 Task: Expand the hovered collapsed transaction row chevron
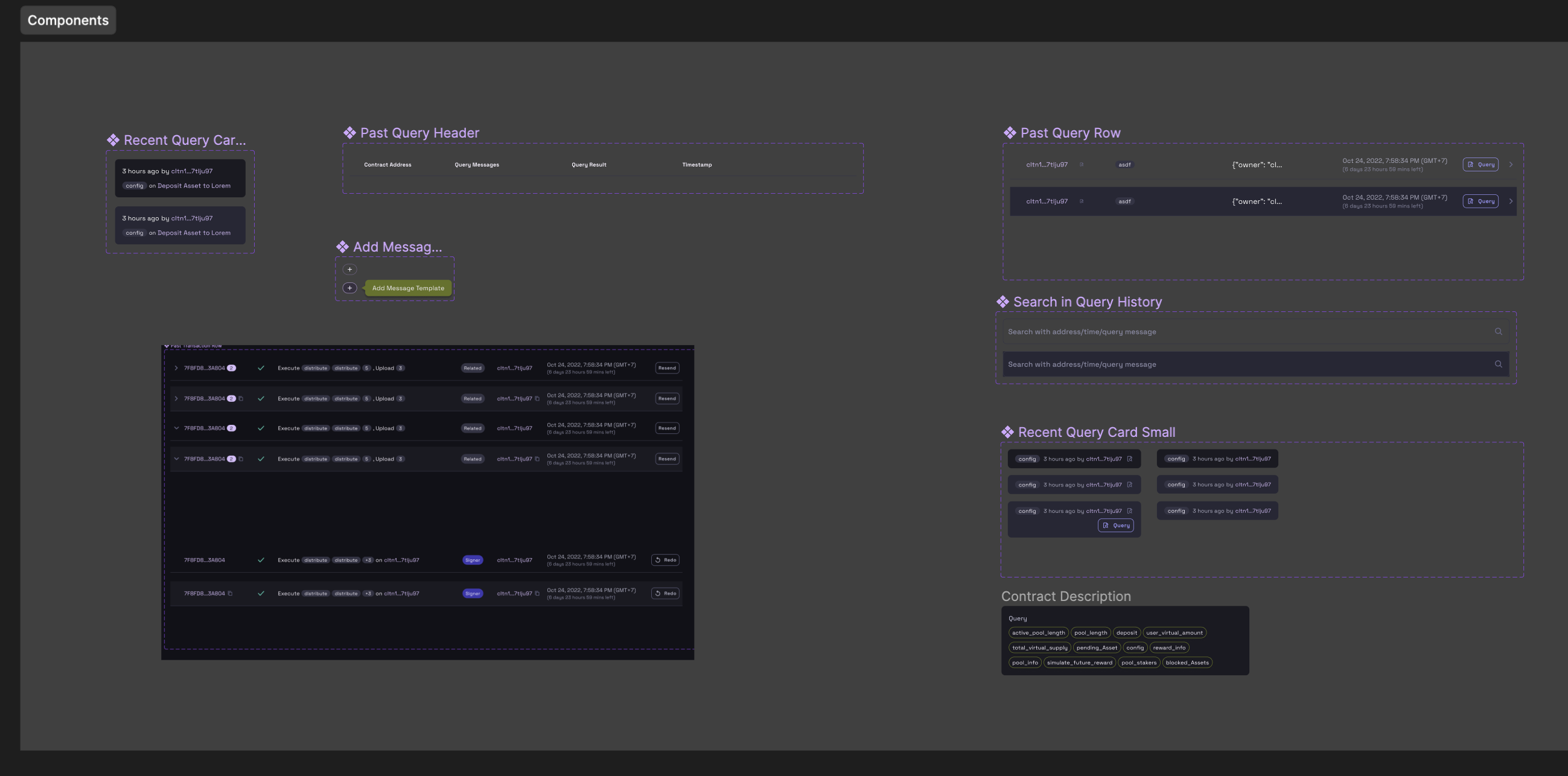coord(176,399)
